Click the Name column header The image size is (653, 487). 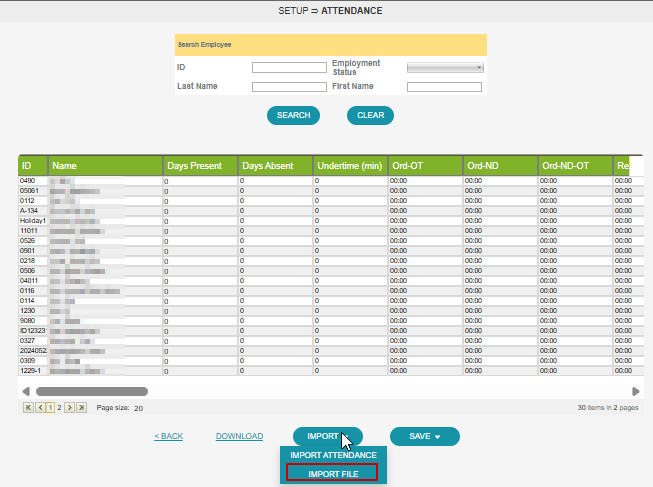pos(105,166)
